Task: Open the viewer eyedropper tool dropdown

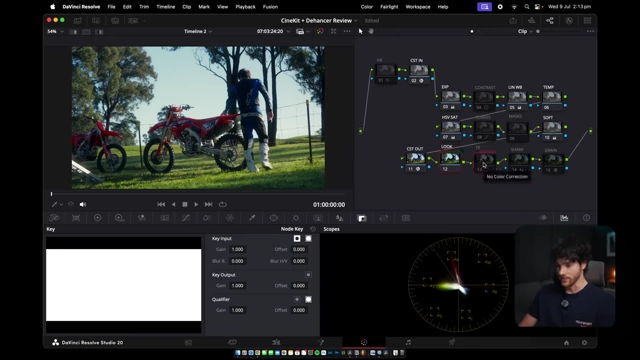Action: [x=57, y=204]
